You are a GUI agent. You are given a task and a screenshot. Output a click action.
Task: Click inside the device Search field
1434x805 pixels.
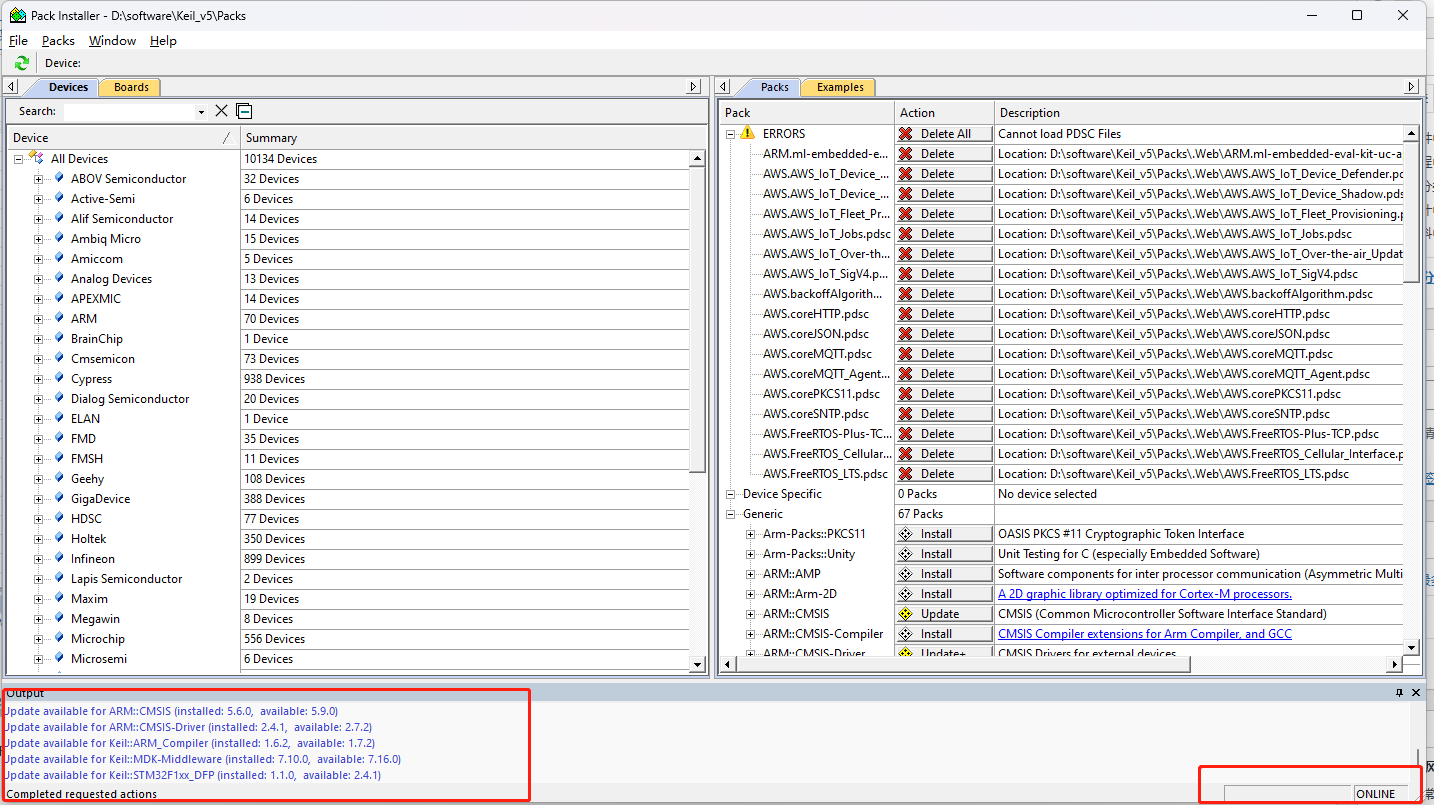[128, 111]
